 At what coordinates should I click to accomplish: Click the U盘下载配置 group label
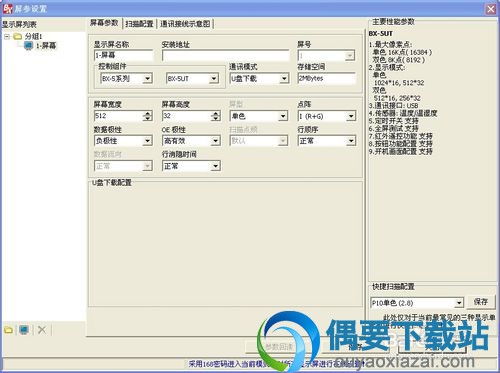click(112, 183)
